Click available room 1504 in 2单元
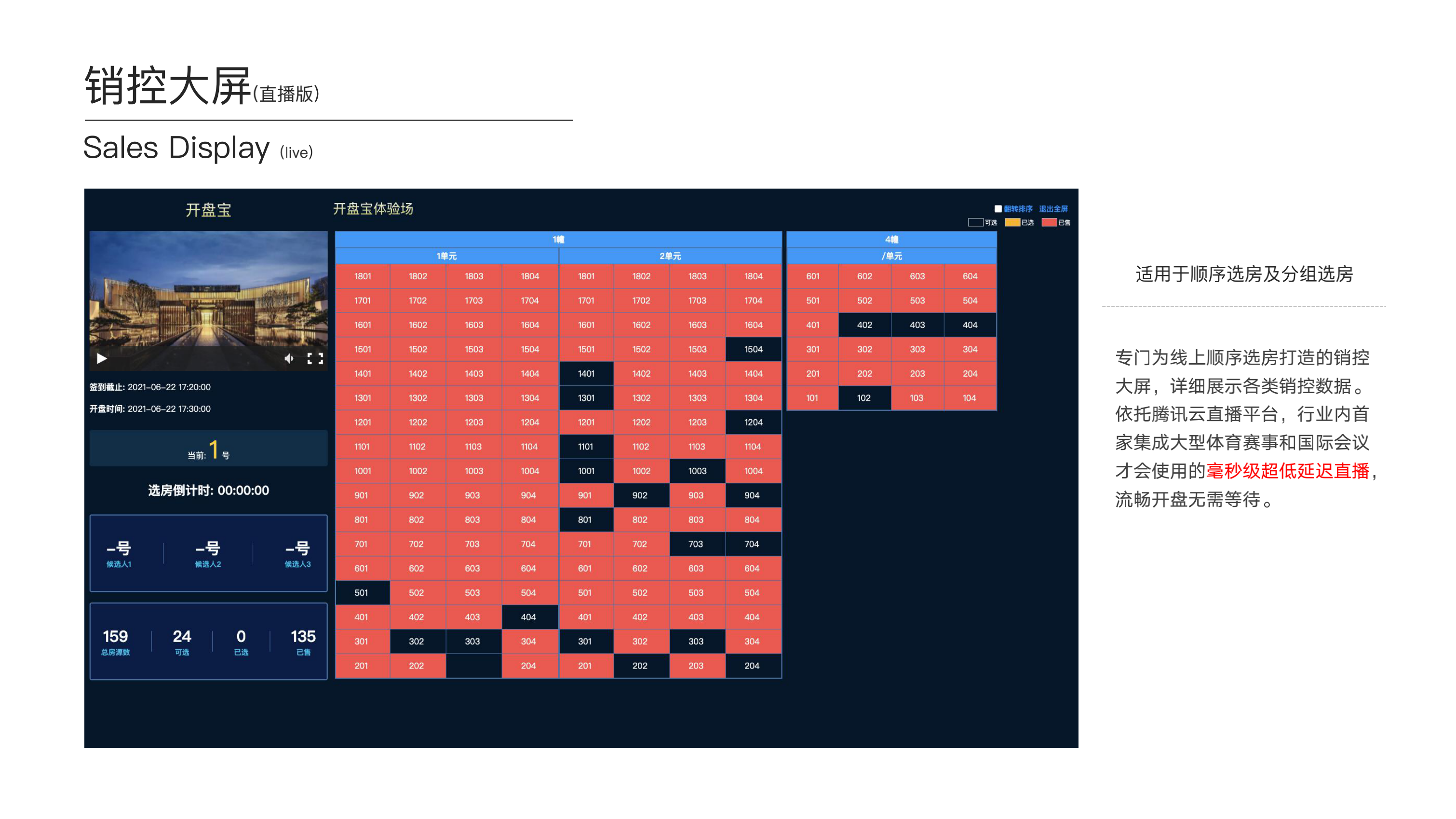The height and width of the screenshot is (819, 1456). point(753,349)
